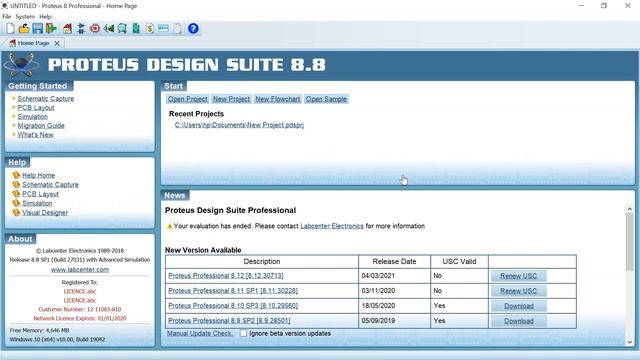The height and width of the screenshot is (360, 640).
Task: Click the Free Memory status text
Action: click(39, 330)
